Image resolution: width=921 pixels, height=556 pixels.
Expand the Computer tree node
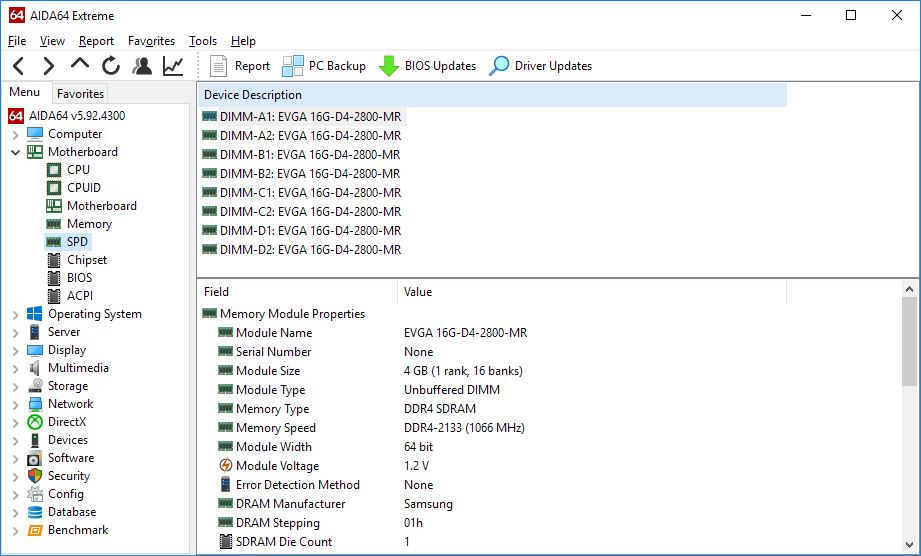[16, 134]
